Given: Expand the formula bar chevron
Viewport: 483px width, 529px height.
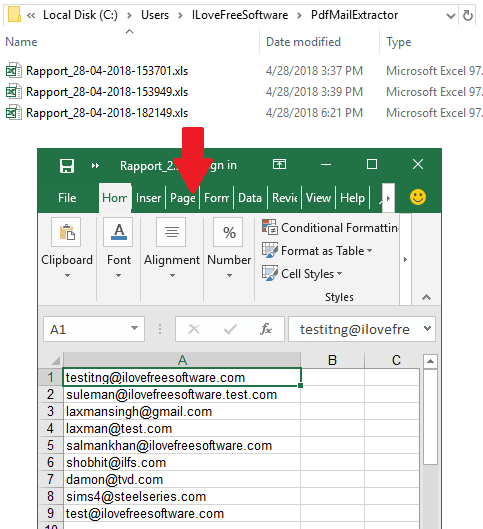Looking at the screenshot, I should click(427, 328).
